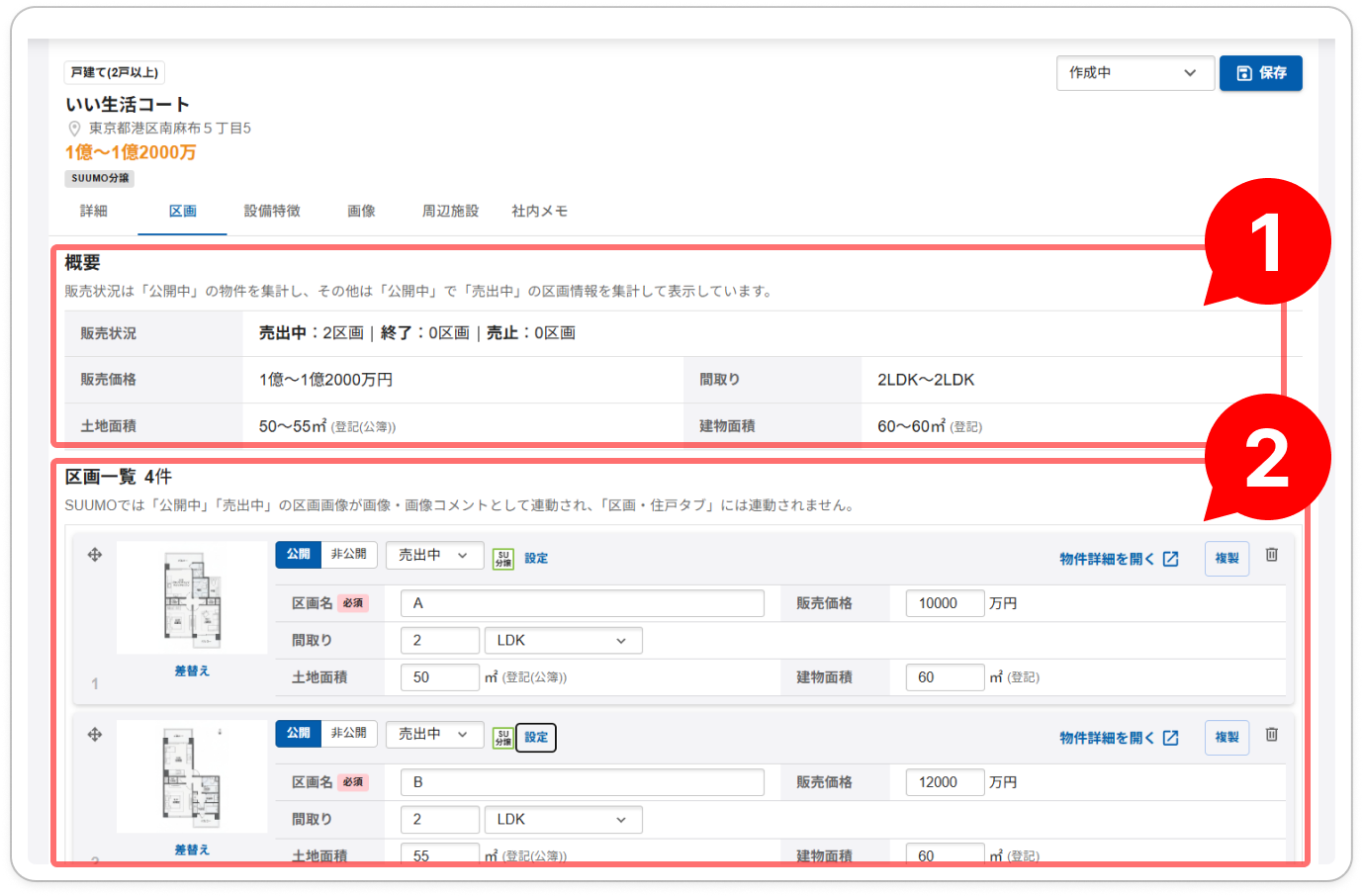
Task: Click the 戸建て(2戸以上) property type tag
Action: pos(115,72)
